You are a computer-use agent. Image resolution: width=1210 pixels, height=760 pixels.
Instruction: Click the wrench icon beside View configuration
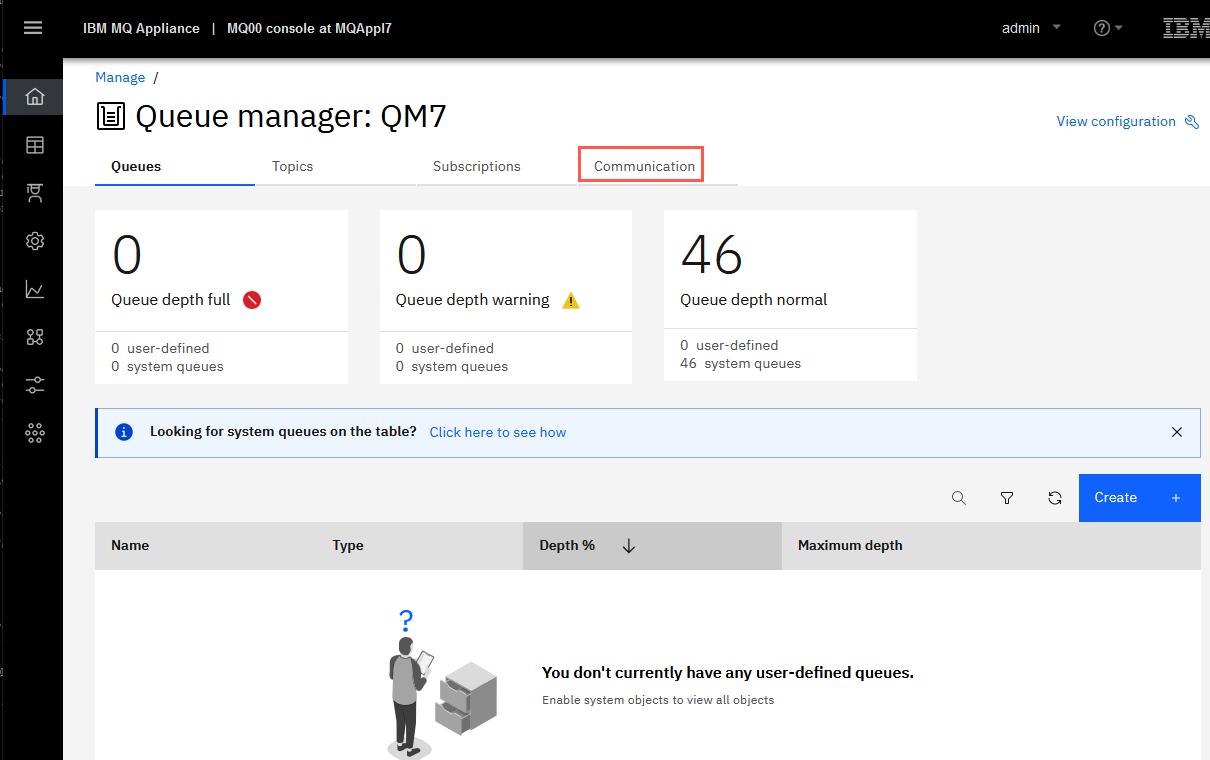coord(1192,121)
